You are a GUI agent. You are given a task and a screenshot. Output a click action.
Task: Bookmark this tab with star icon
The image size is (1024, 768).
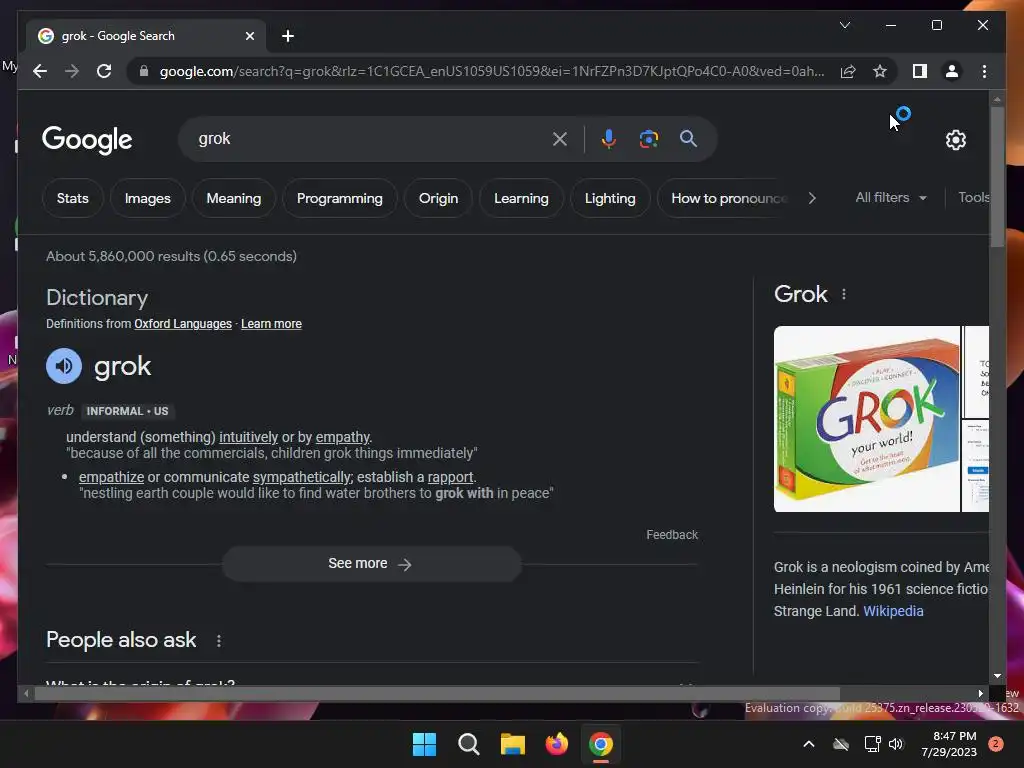coord(880,71)
